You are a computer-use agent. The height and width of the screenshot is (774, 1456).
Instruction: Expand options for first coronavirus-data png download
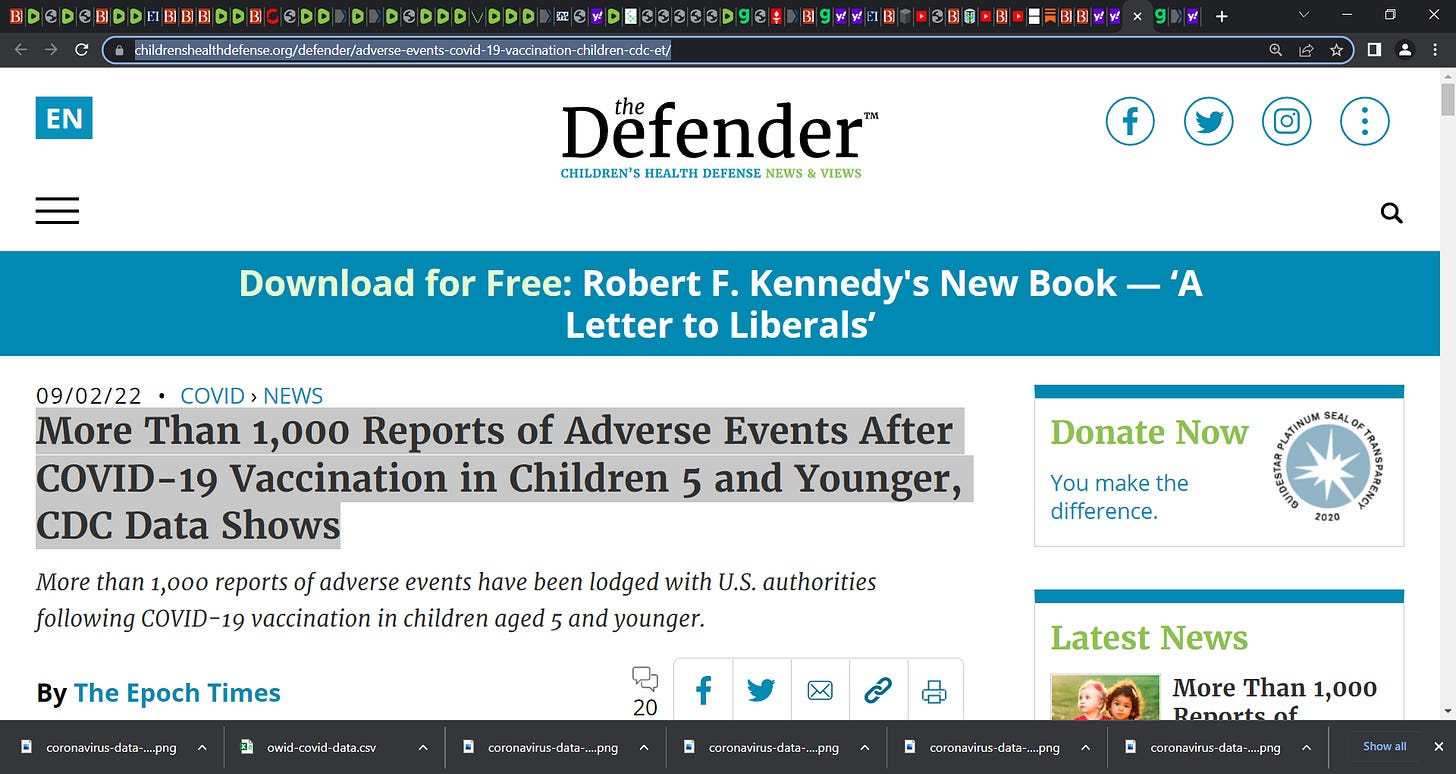pos(202,747)
